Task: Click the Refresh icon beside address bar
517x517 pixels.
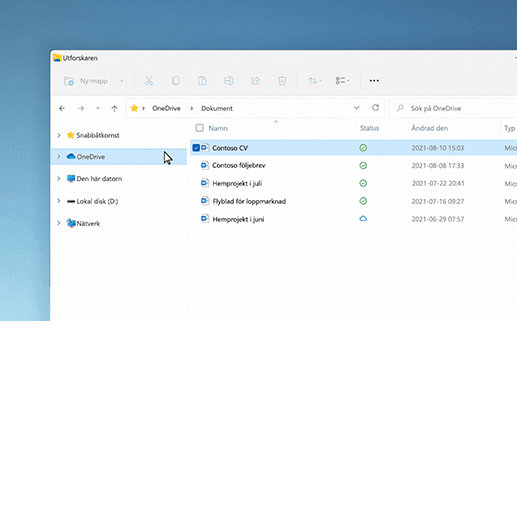Action: (x=376, y=108)
